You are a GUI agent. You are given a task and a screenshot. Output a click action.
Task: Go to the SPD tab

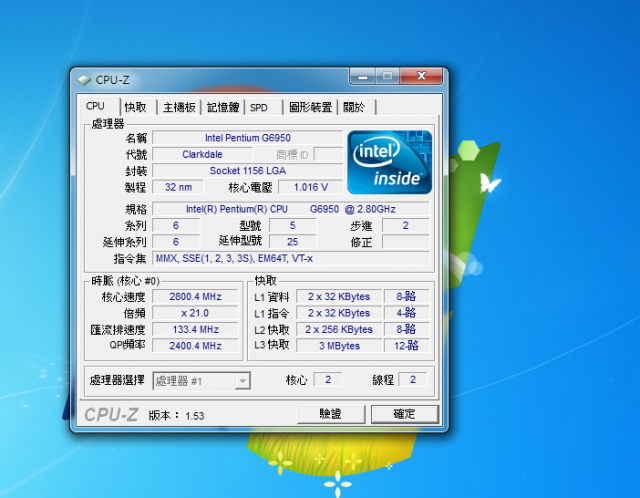pos(259,107)
